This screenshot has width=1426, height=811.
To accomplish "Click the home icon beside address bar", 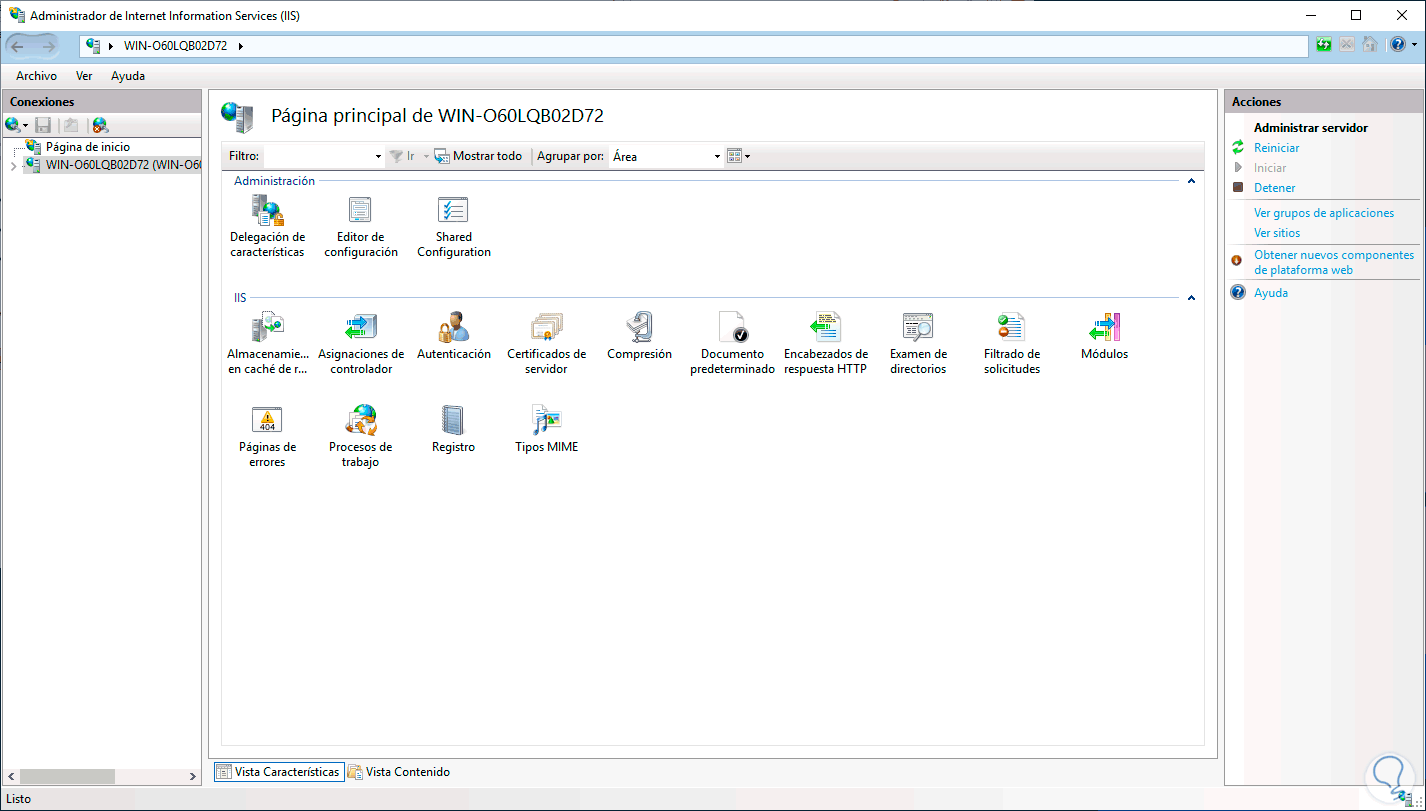I will 1370,45.
